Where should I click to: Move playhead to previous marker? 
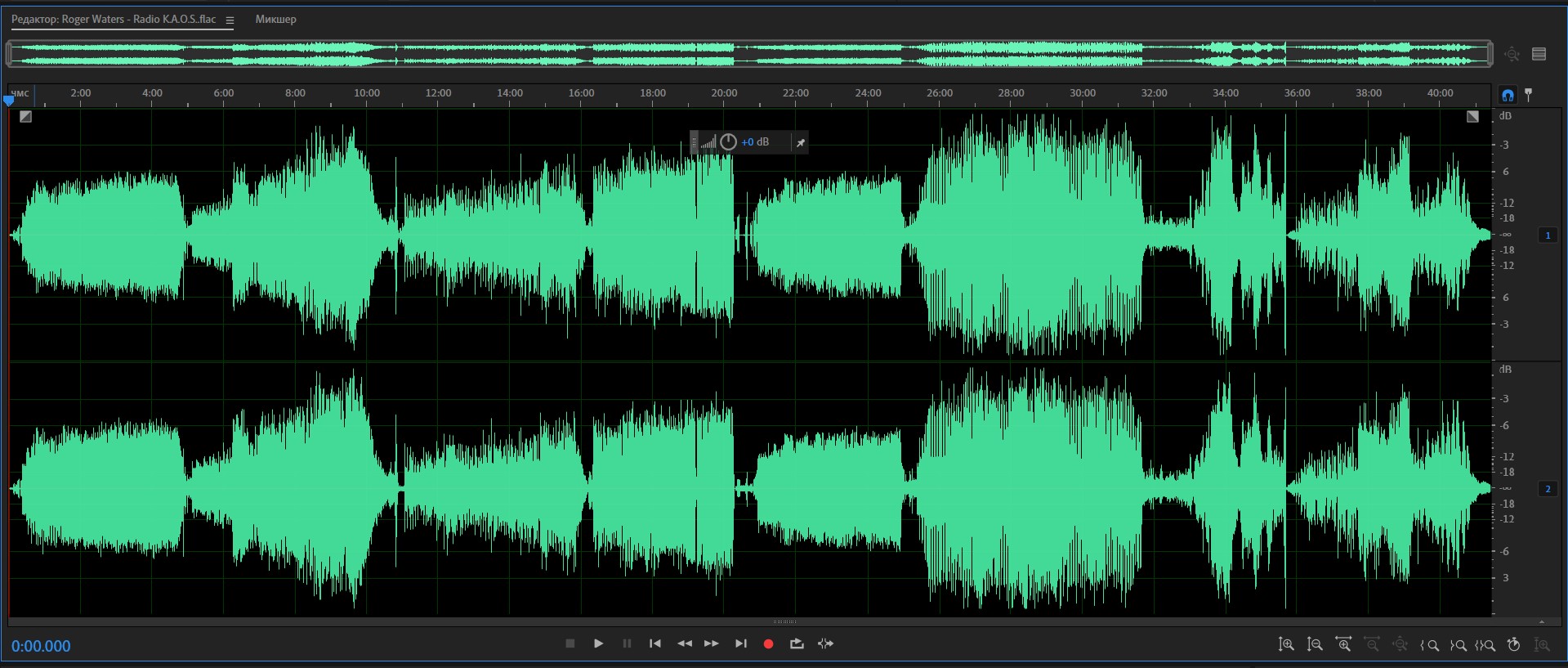click(654, 643)
